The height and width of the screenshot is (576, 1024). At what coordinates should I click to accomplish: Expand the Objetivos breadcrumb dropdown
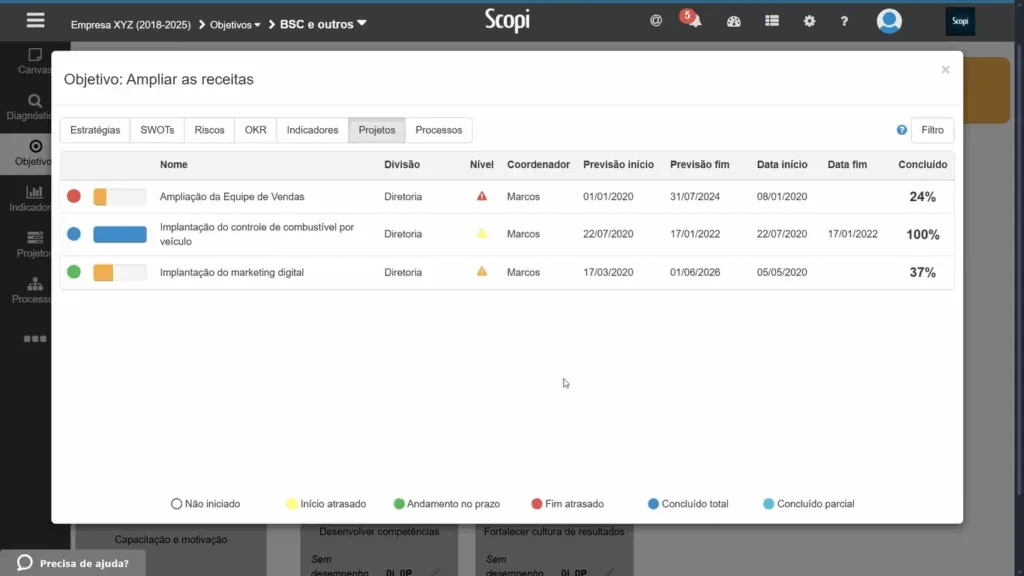click(x=235, y=25)
